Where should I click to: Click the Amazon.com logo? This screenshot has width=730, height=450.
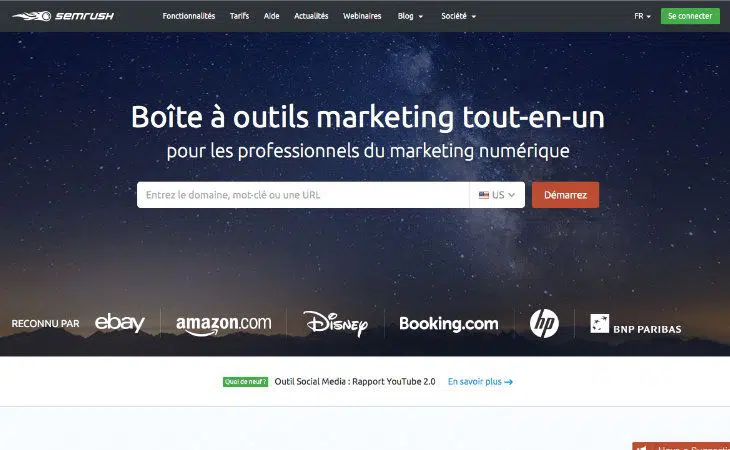pos(223,324)
